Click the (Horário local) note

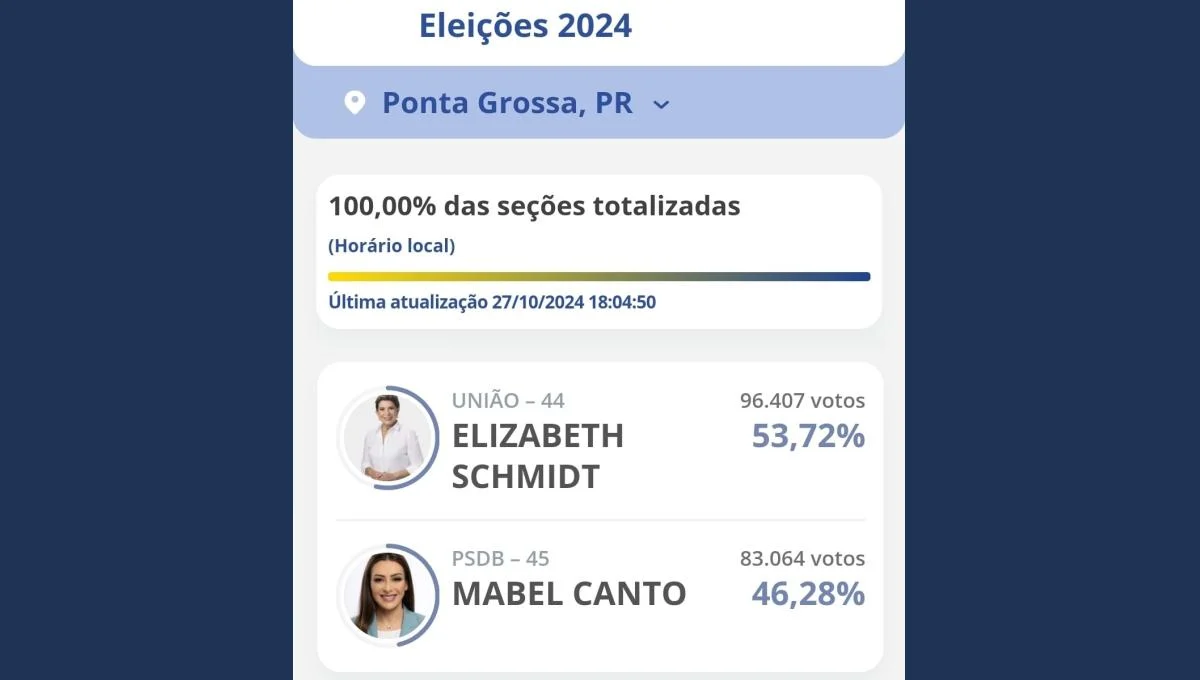click(391, 246)
